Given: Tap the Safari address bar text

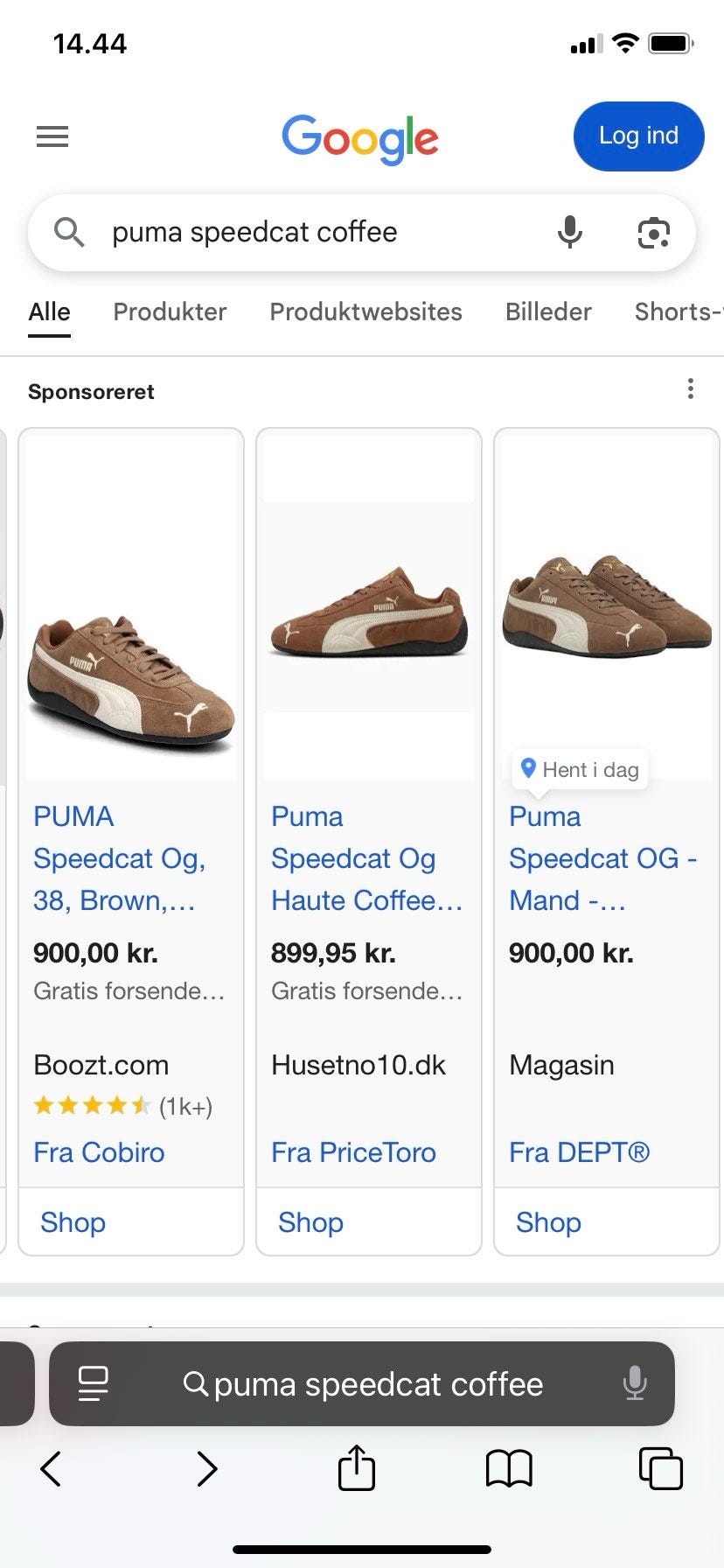Looking at the screenshot, I should coord(378,1384).
